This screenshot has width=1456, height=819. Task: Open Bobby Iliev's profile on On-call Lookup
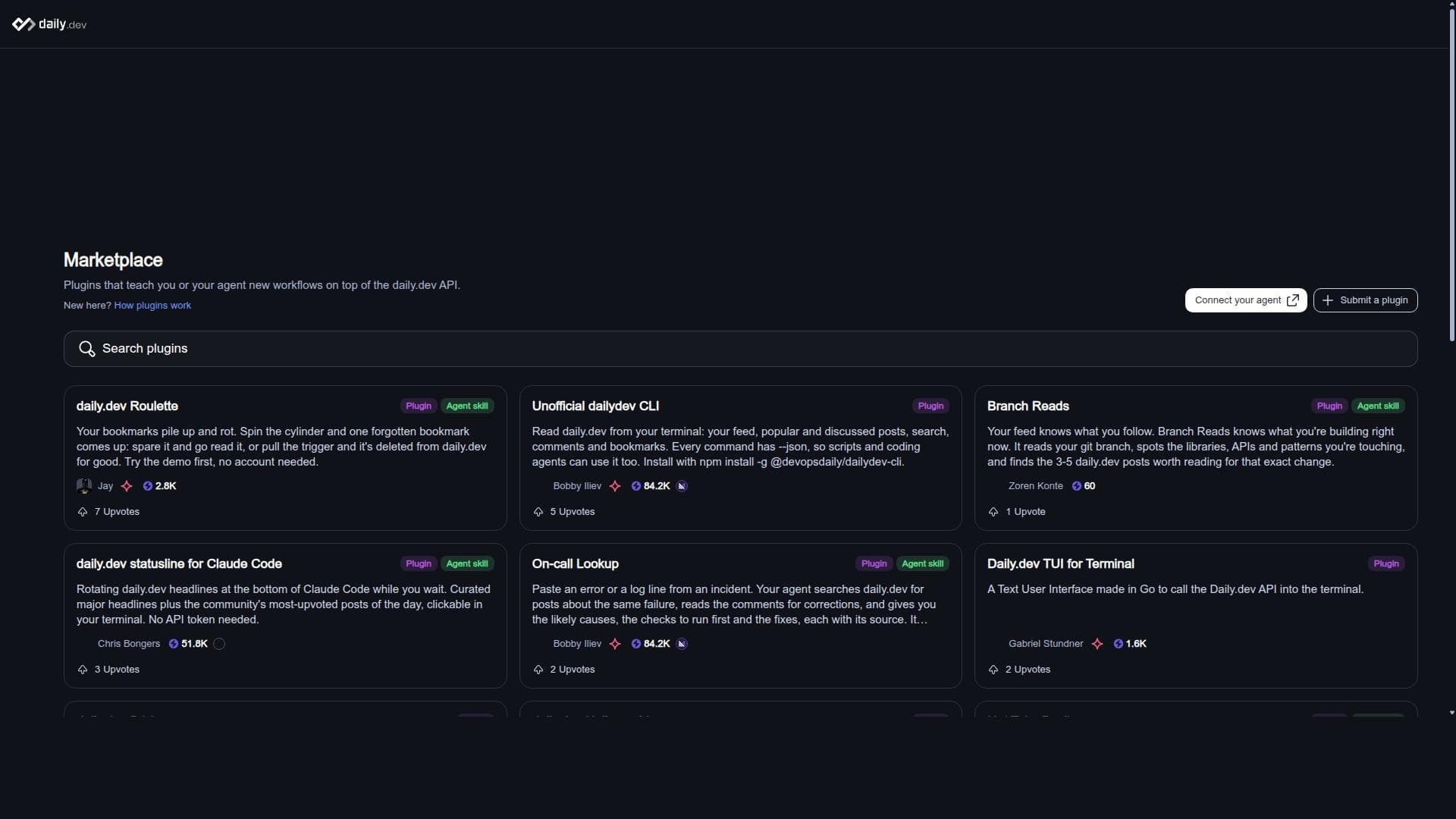(x=577, y=644)
